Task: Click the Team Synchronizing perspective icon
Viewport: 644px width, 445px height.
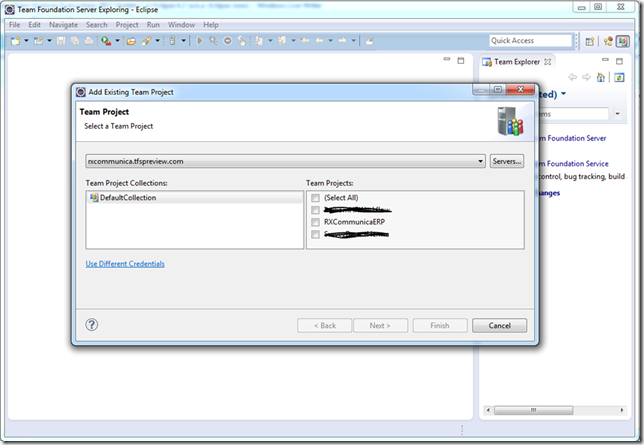Action: click(x=608, y=41)
